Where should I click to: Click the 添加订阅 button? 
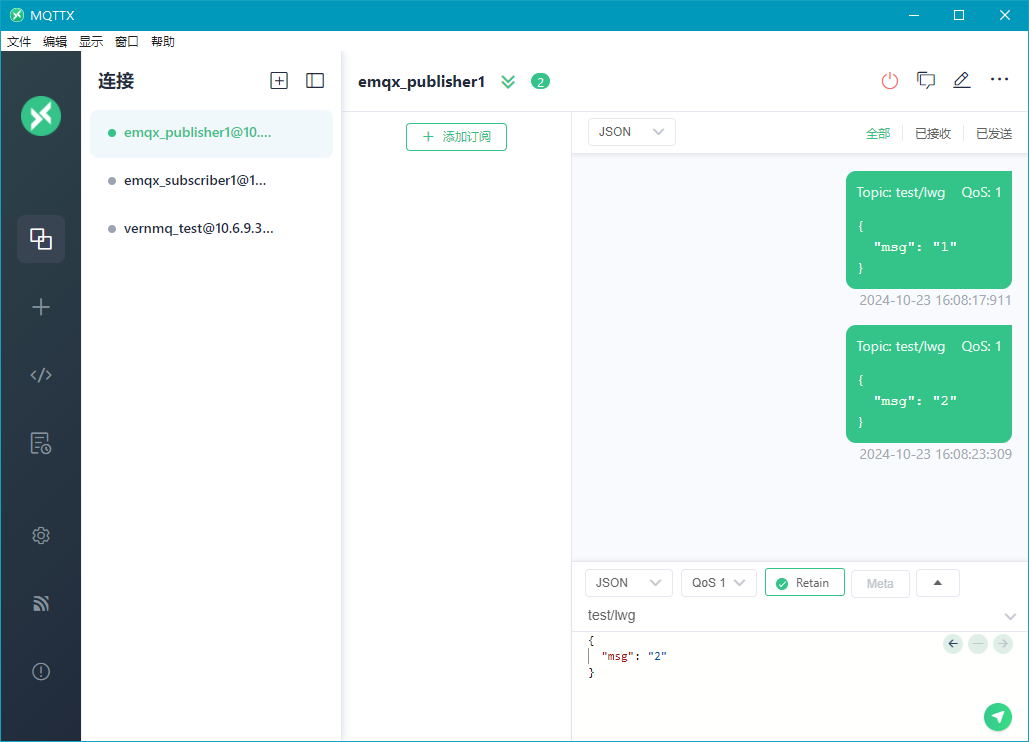(456, 136)
